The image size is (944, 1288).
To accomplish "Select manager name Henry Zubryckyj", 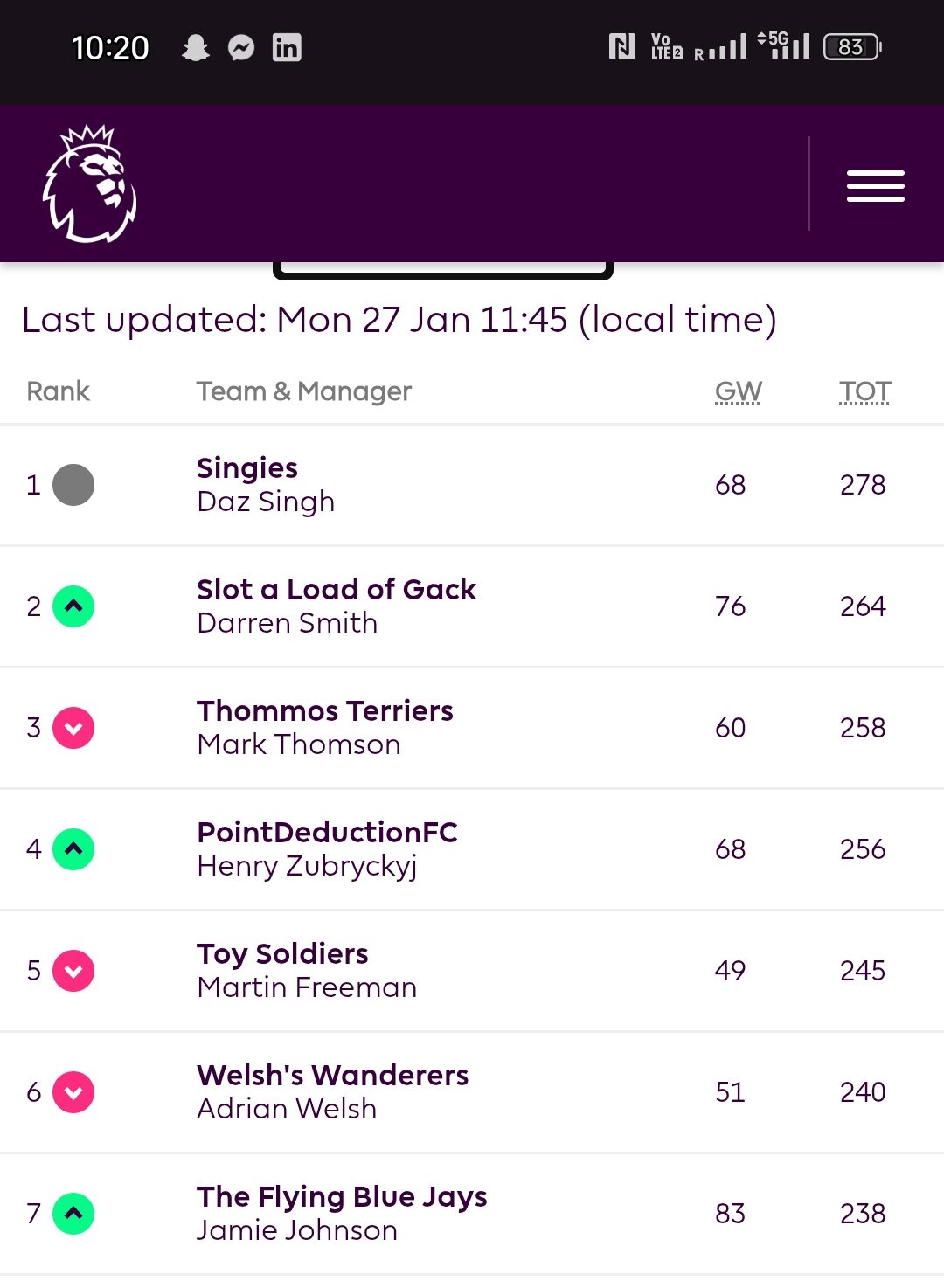I will [x=307, y=866].
